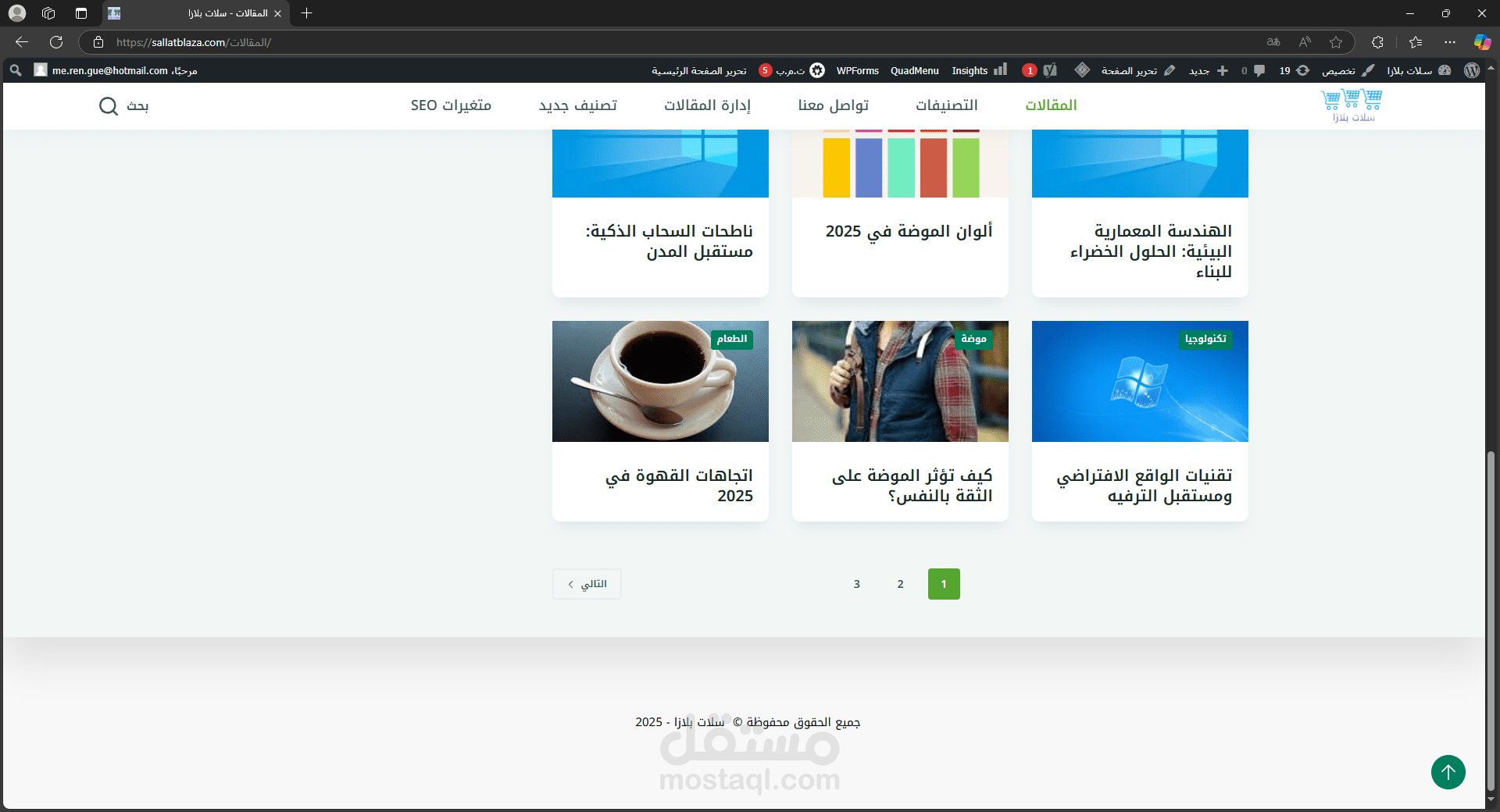Image resolution: width=1500 pixels, height=812 pixels.
Task: Click the موضة category badge
Action: coord(973,339)
